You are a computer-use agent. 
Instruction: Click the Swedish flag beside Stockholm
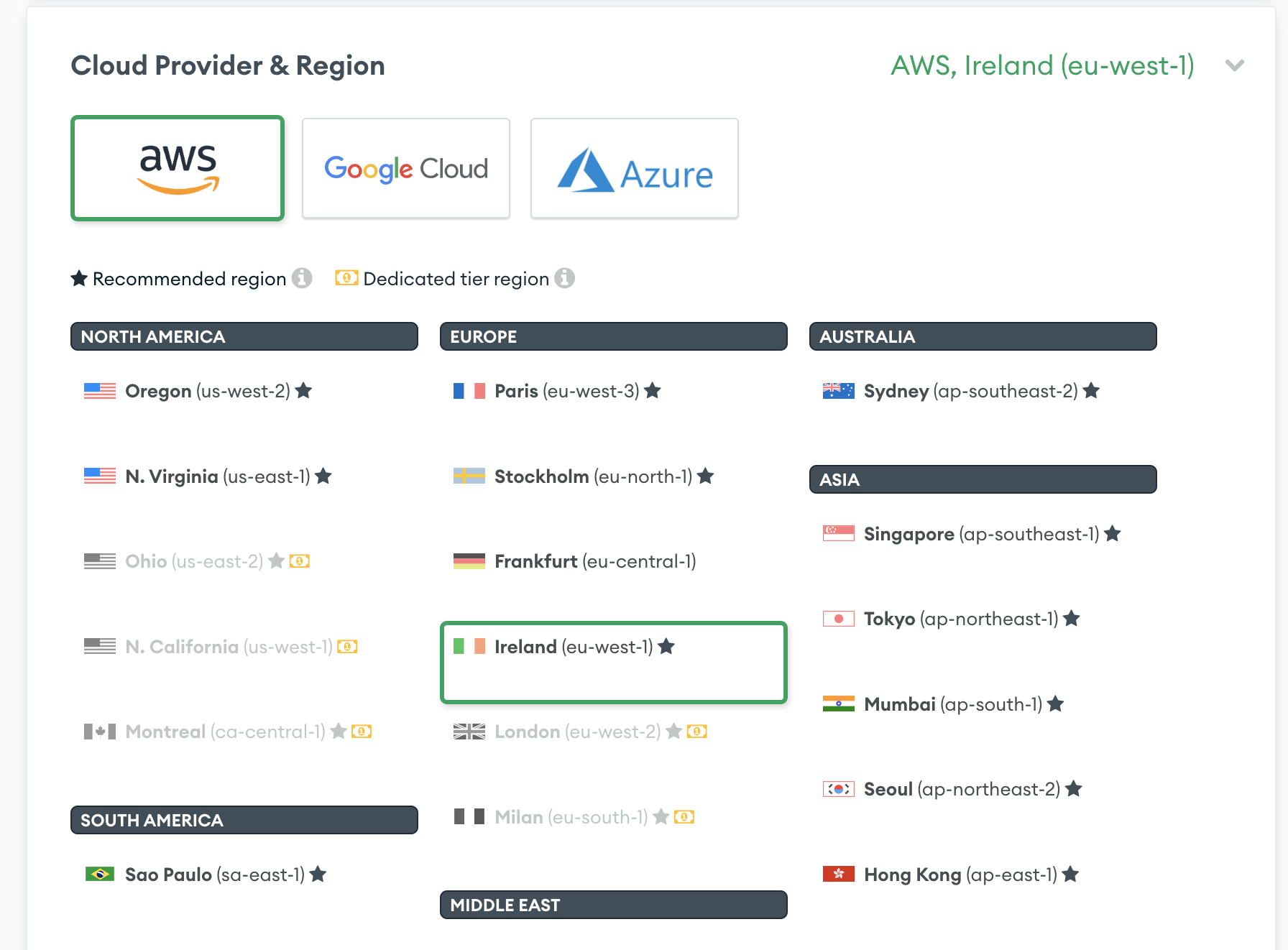tap(469, 476)
